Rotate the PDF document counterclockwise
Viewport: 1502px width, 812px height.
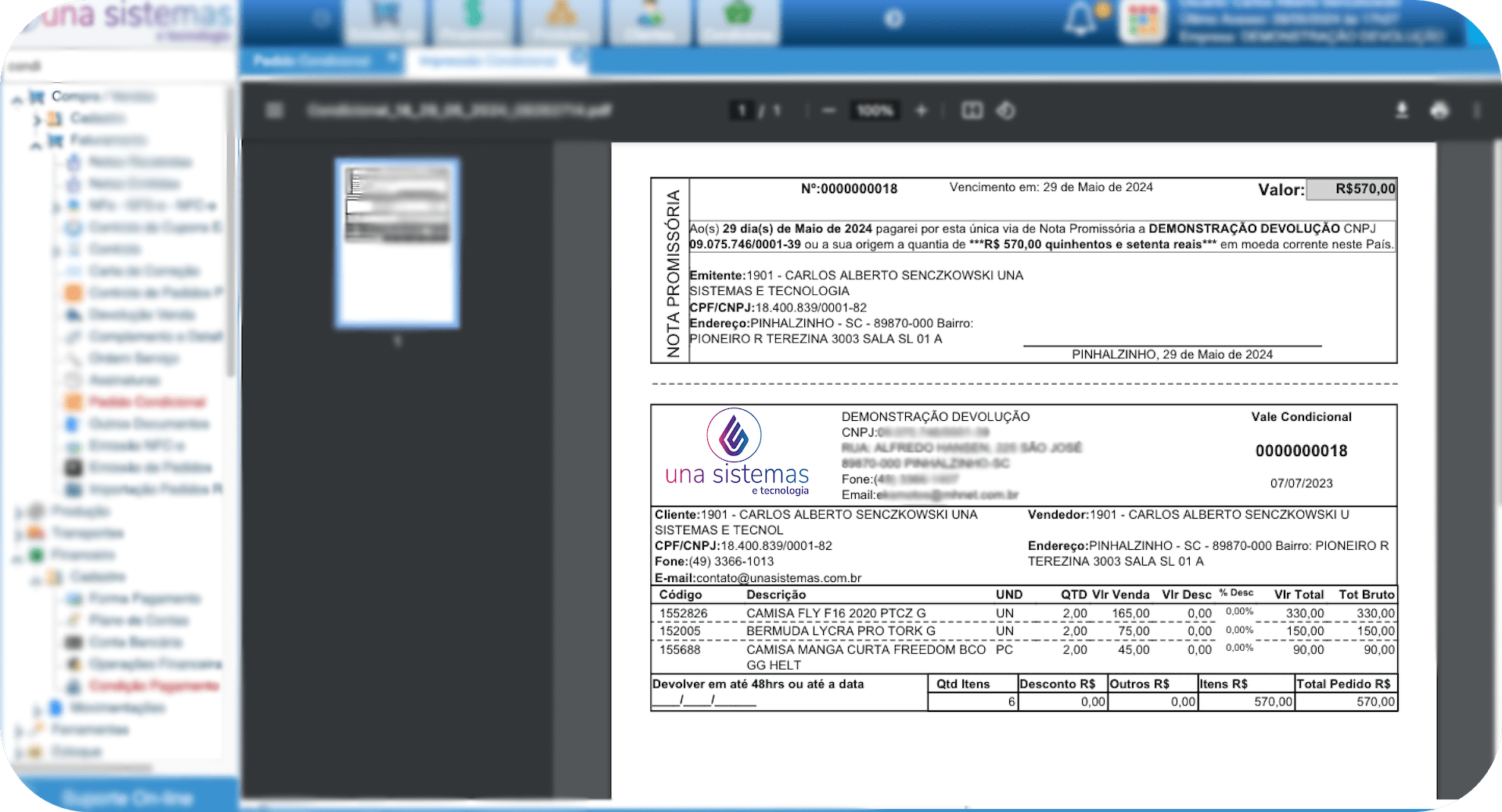pos(1006,110)
